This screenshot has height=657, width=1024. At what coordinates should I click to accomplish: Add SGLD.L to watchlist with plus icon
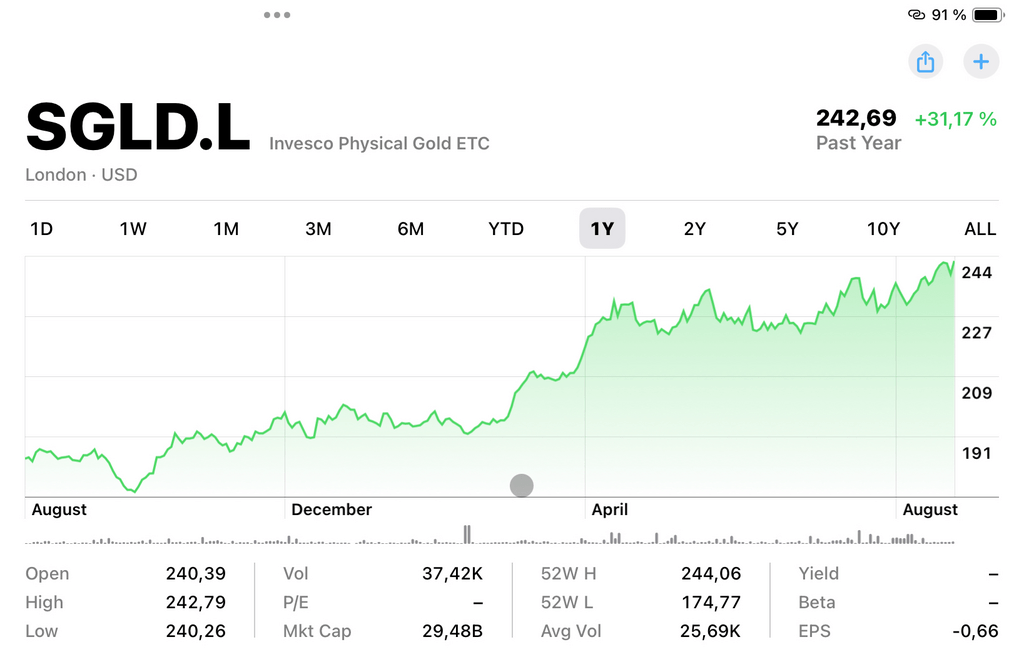[x=981, y=62]
